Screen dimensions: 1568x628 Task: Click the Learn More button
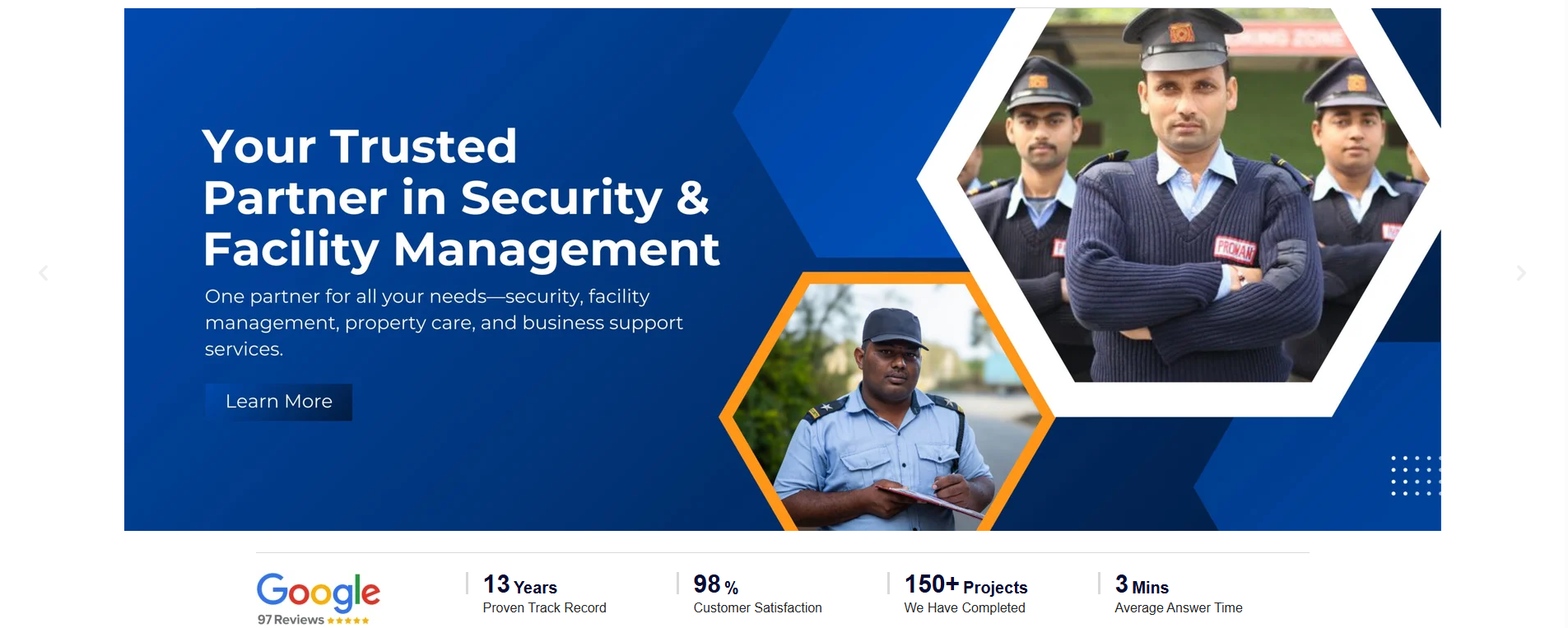click(x=278, y=402)
